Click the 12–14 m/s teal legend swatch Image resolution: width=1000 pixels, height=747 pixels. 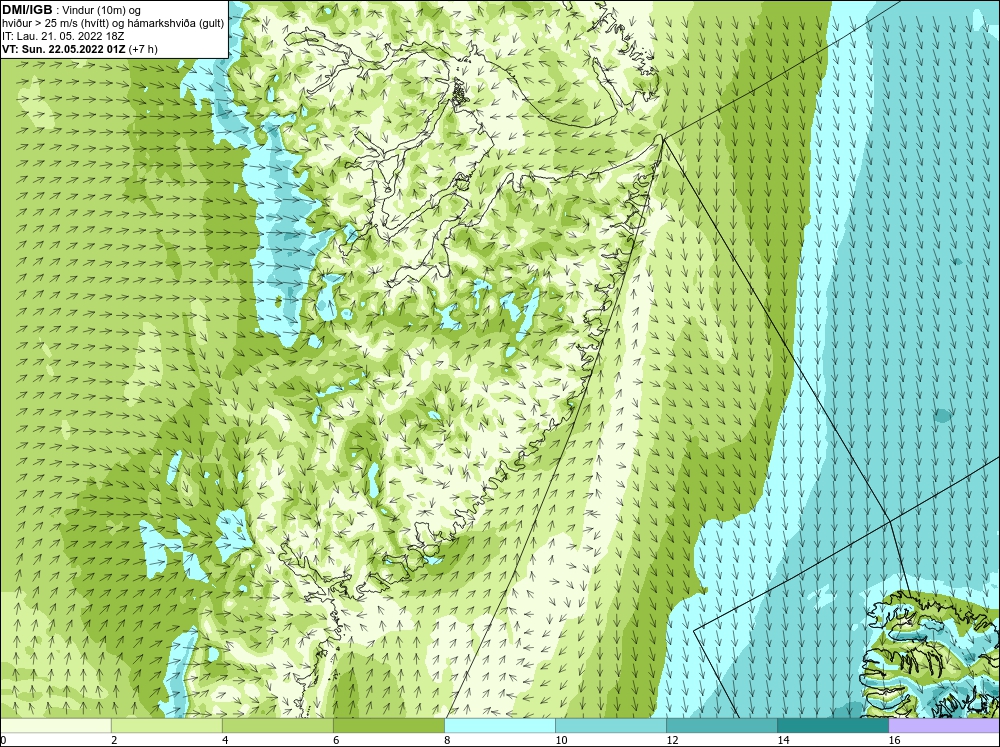click(x=722, y=725)
